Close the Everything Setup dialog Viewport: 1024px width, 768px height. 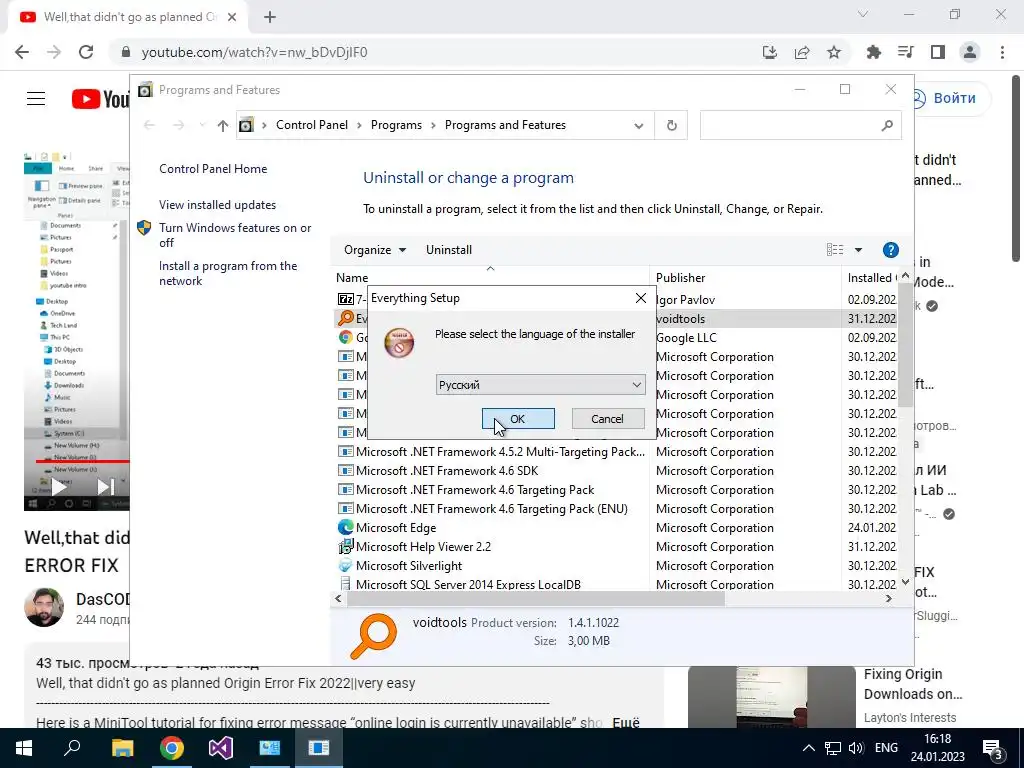coord(641,298)
